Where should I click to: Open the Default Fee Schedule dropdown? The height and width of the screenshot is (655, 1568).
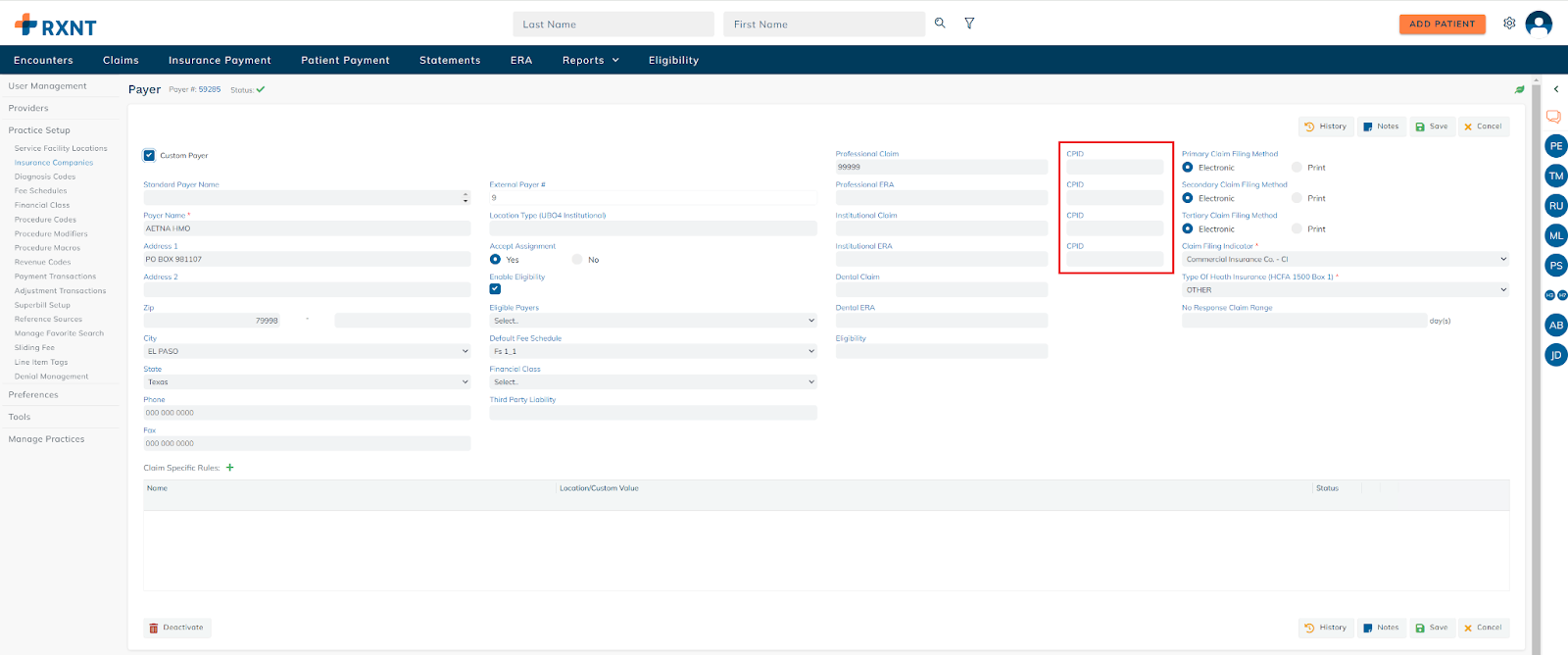point(653,351)
